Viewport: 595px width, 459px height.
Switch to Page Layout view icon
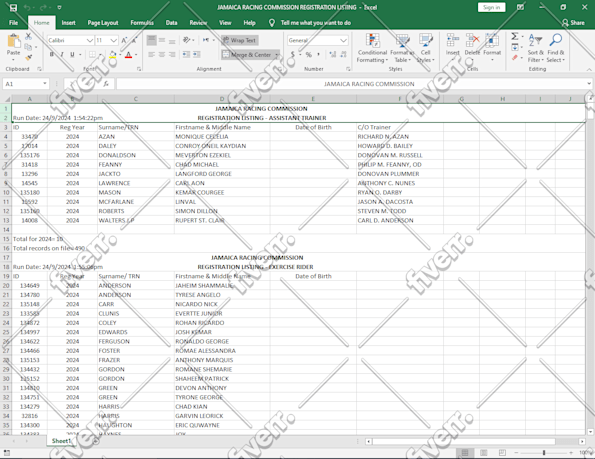483,453
